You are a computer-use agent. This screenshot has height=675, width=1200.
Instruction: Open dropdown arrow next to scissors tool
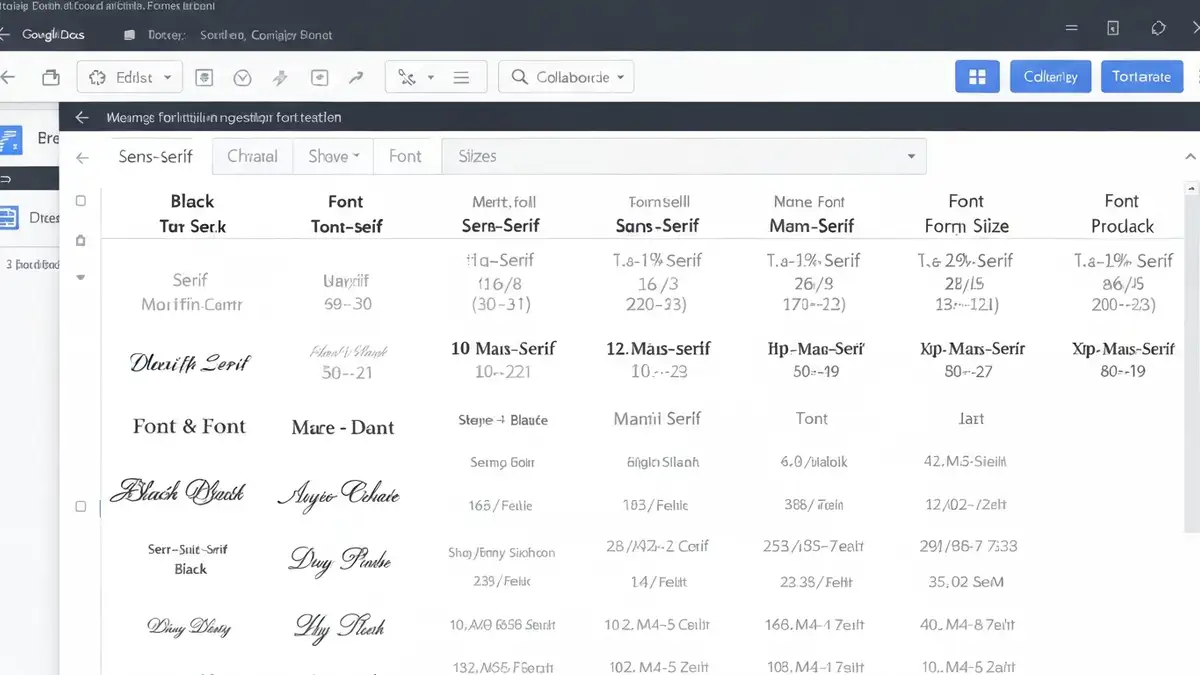(431, 77)
